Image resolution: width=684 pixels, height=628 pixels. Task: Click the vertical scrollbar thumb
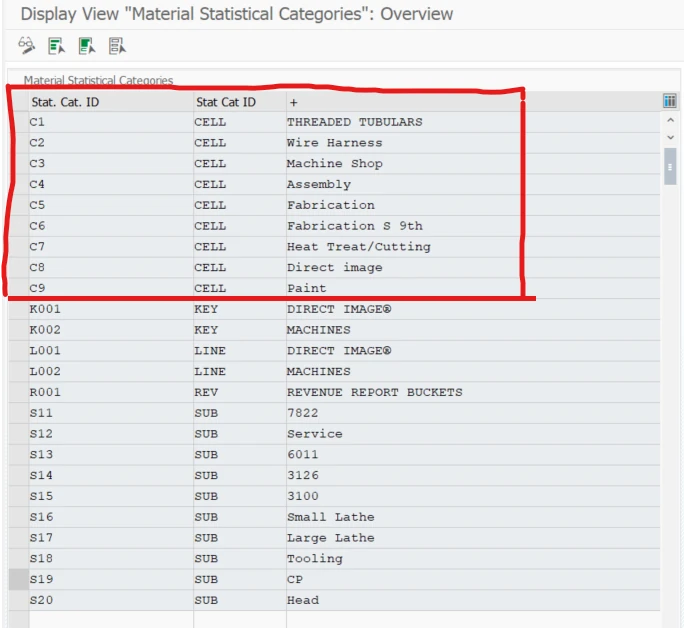[x=670, y=167]
